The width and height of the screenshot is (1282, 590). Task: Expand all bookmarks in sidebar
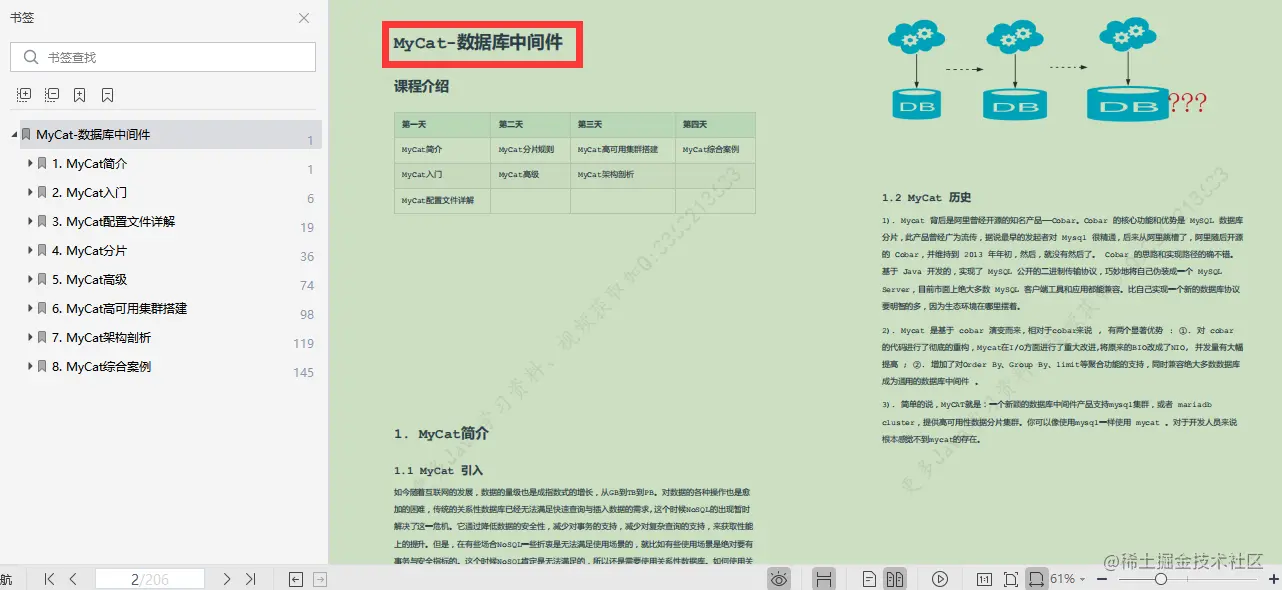[x=24, y=94]
